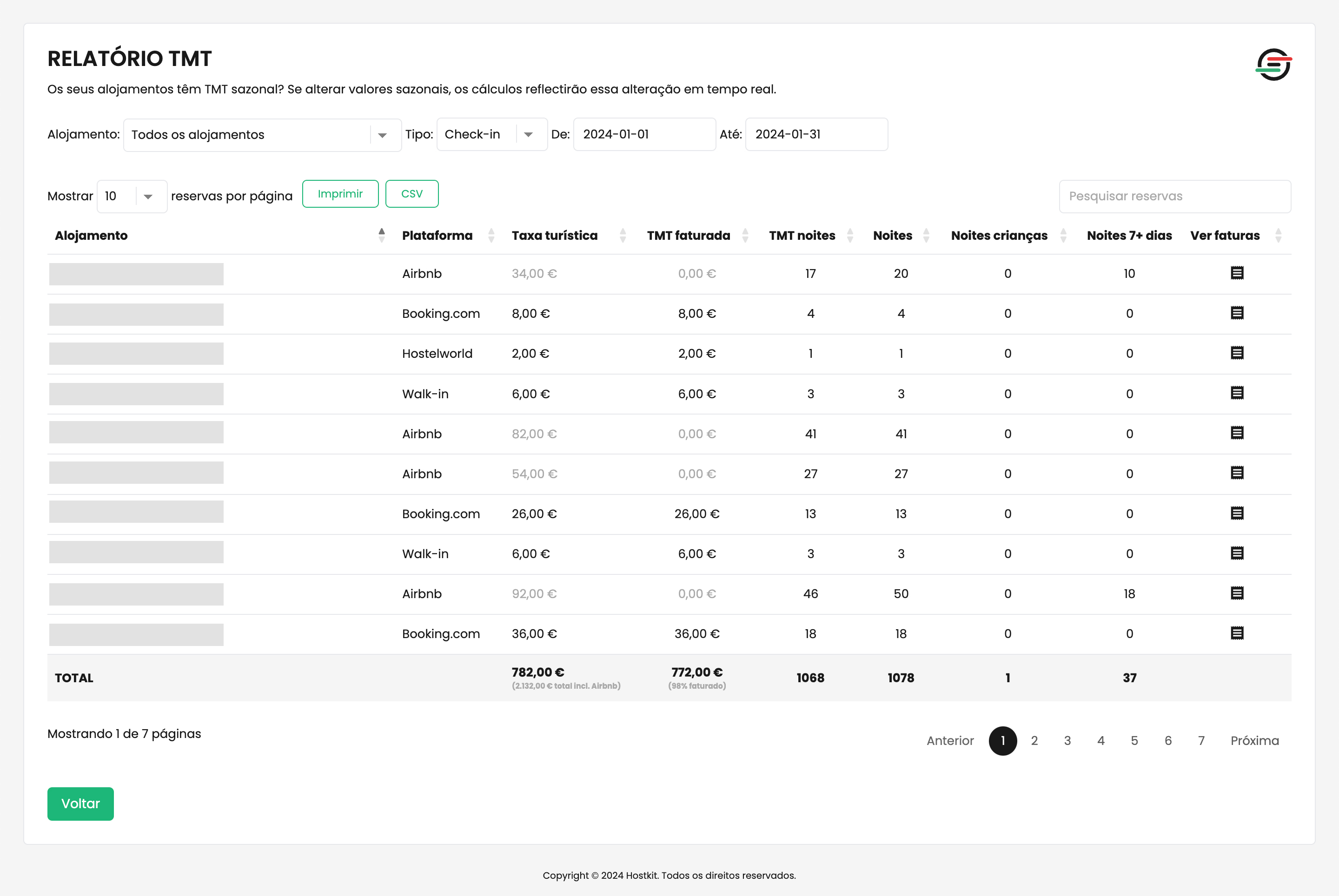Open the Alojamento dropdown

pyautogui.click(x=262, y=135)
